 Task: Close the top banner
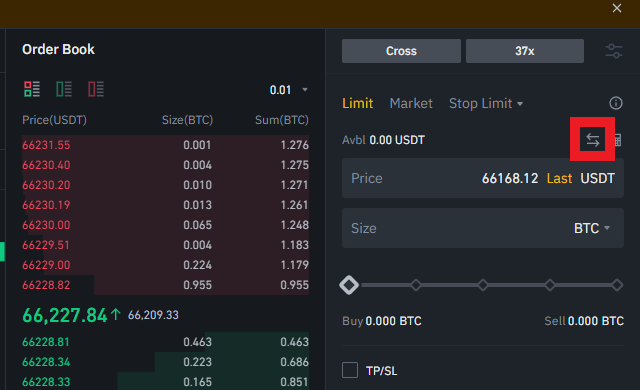point(617,8)
